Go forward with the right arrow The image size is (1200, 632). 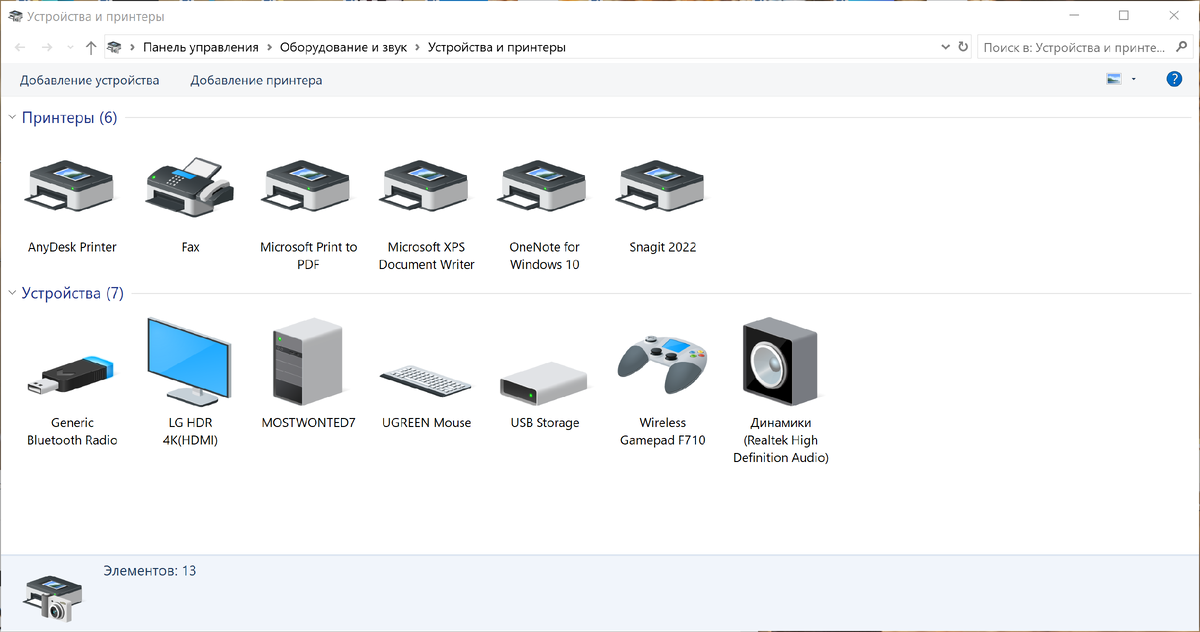pos(47,47)
